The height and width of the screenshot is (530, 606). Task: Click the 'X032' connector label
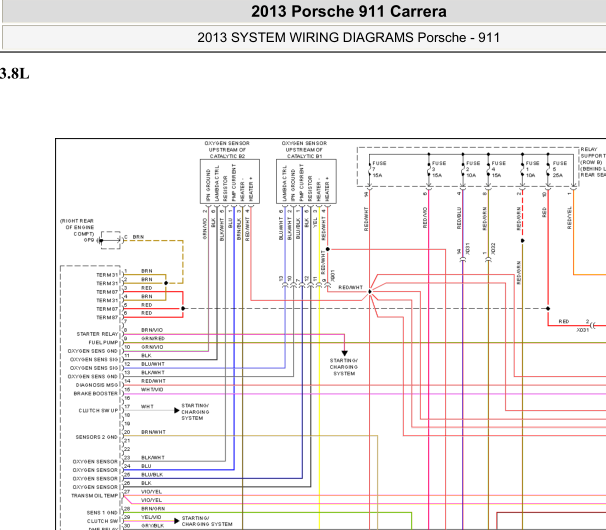[493, 249]
